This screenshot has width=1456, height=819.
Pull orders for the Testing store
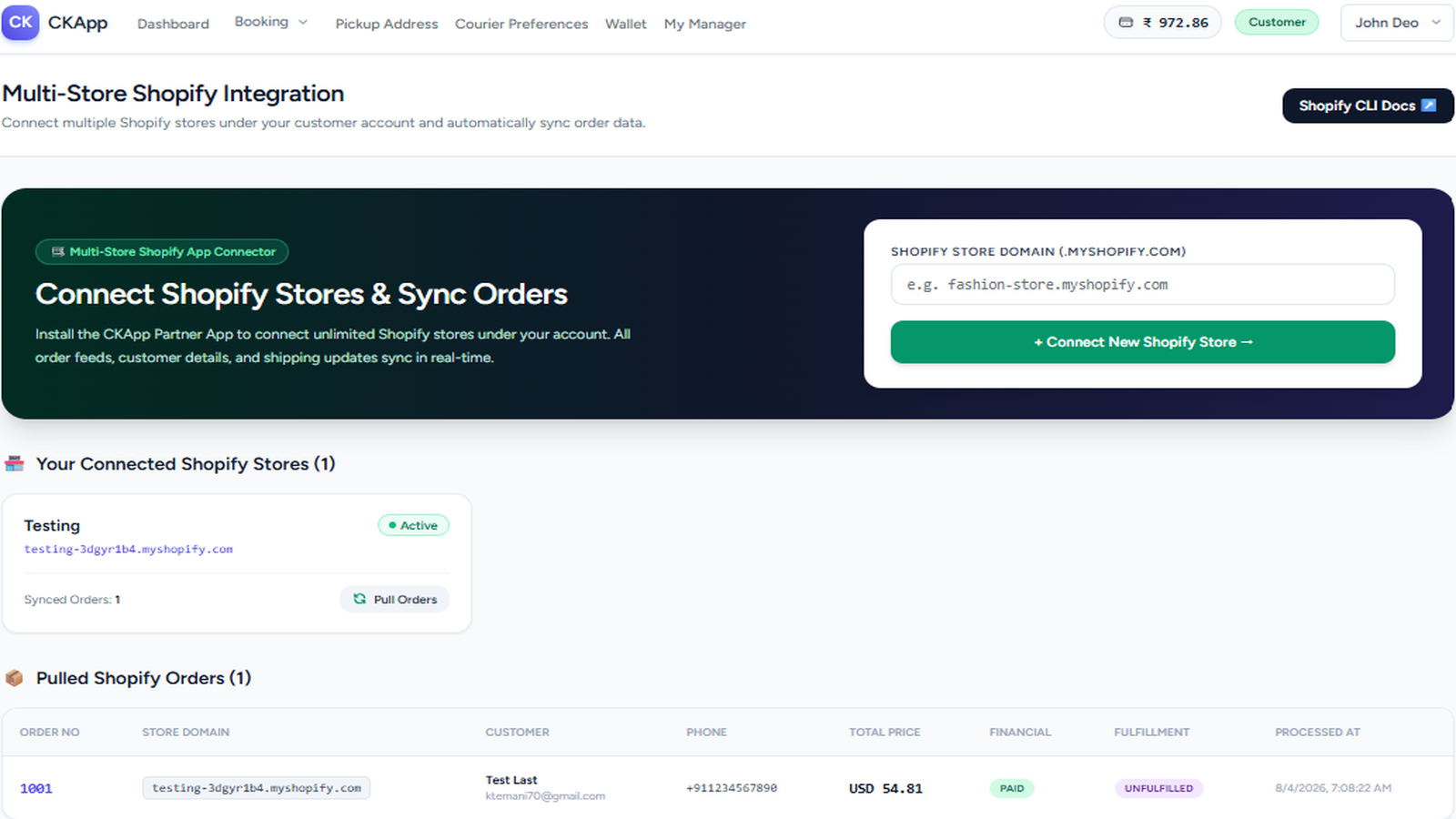395,599
